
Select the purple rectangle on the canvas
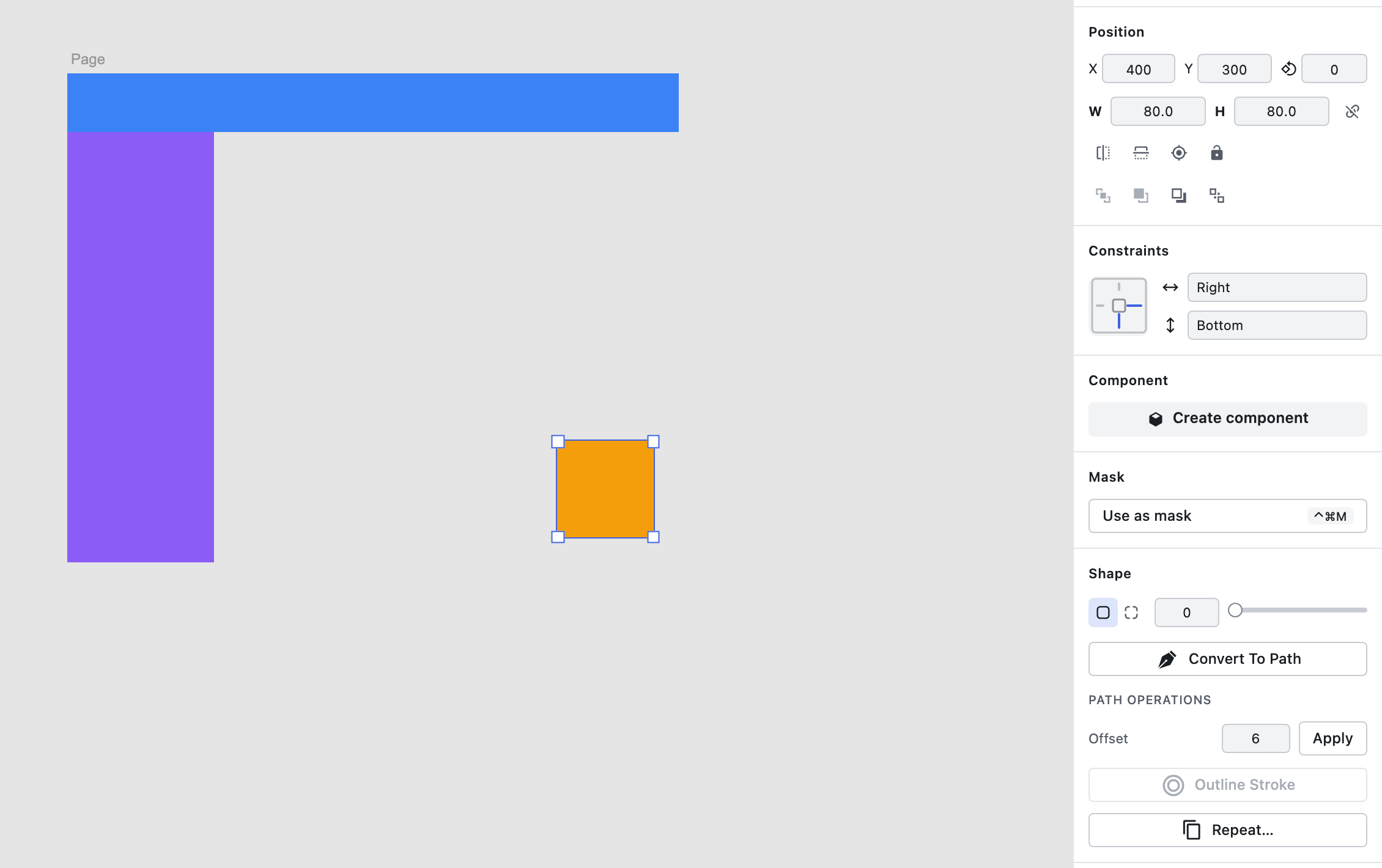click(x=141, y=347)
